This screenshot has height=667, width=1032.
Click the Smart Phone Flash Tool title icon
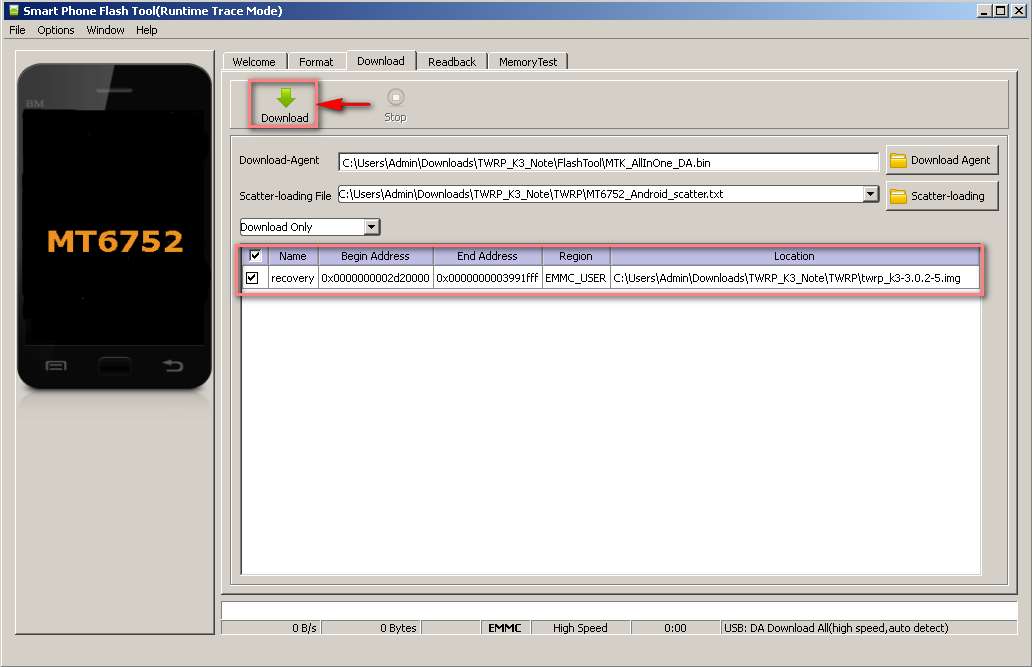(13, 11)
